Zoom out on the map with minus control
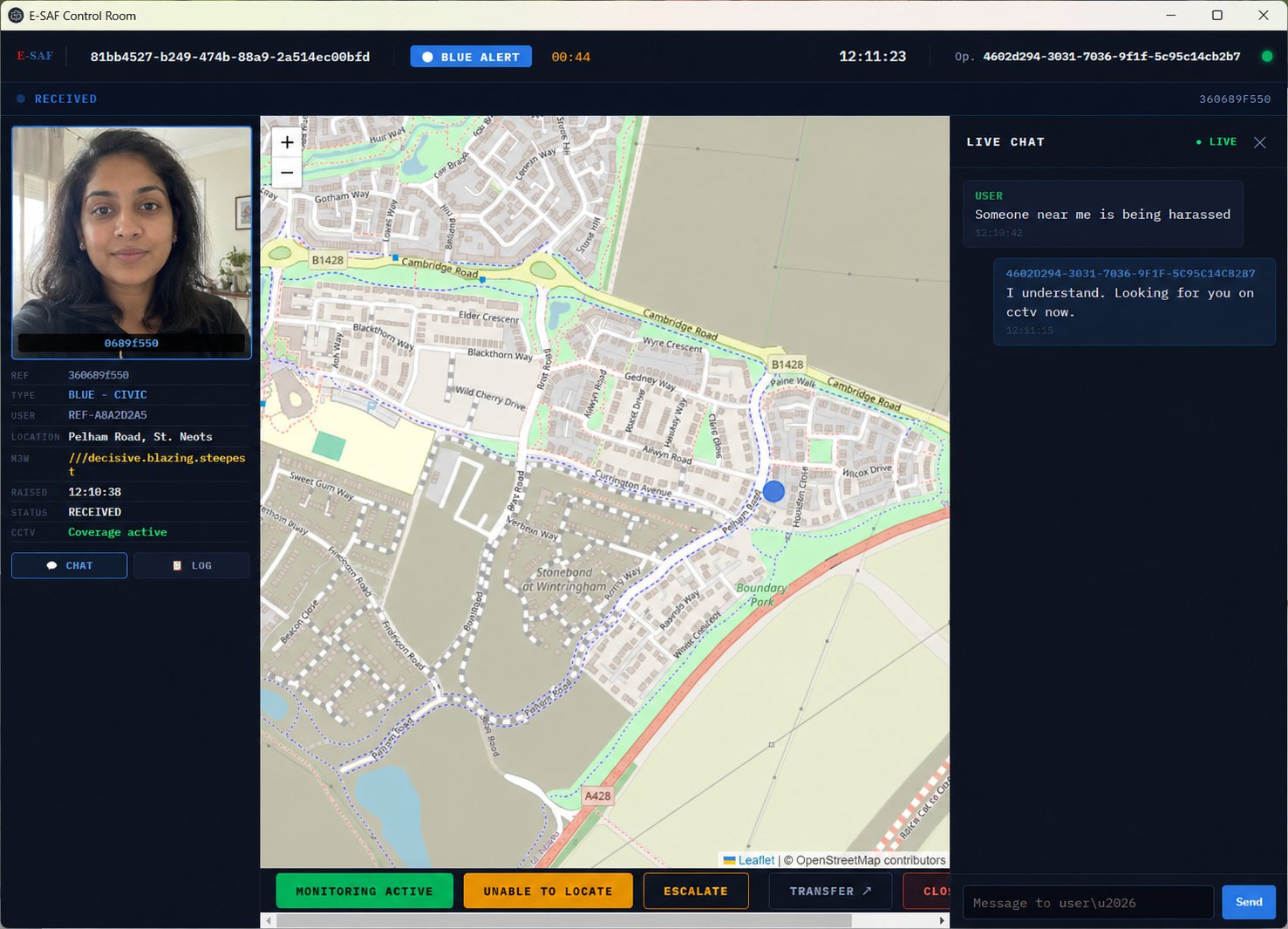This screenshot has width=1288, height=929. tap(287, 173)
